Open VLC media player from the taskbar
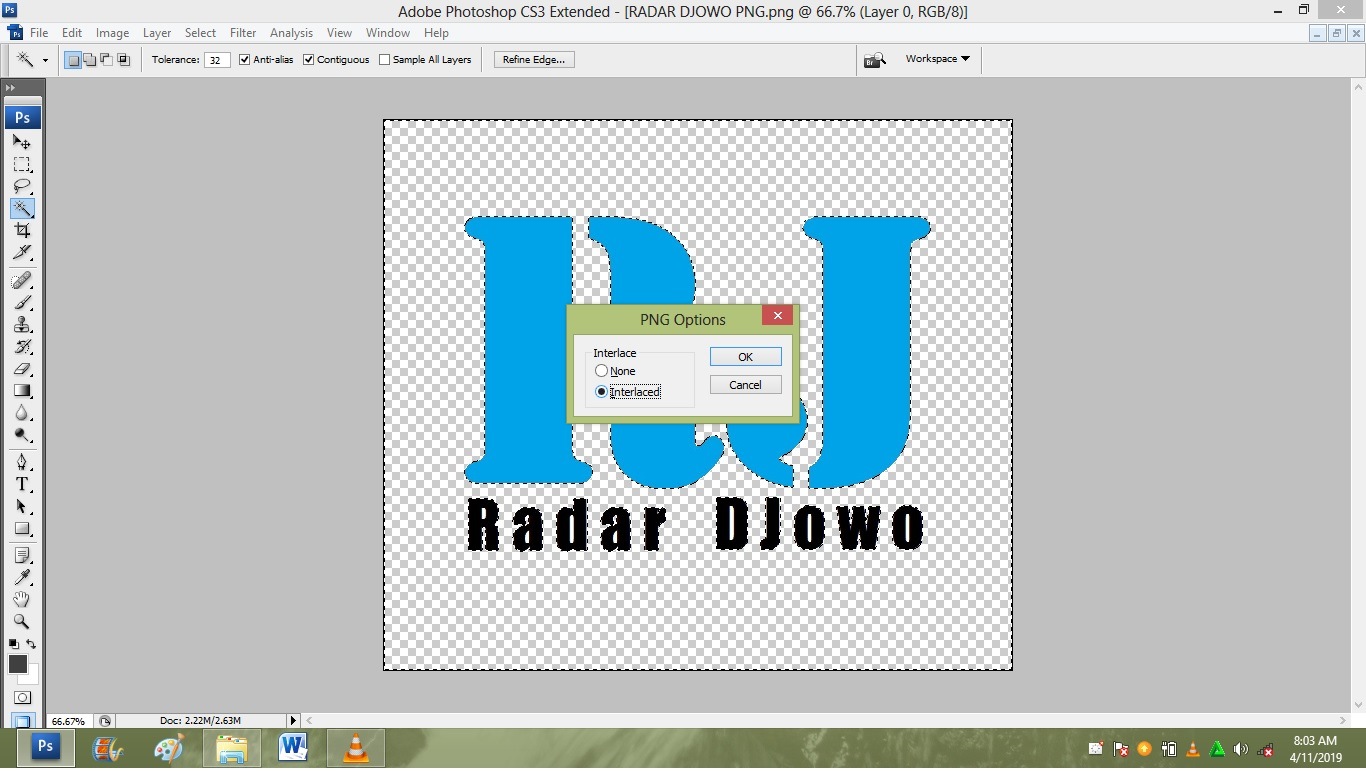 click(355, 747)
